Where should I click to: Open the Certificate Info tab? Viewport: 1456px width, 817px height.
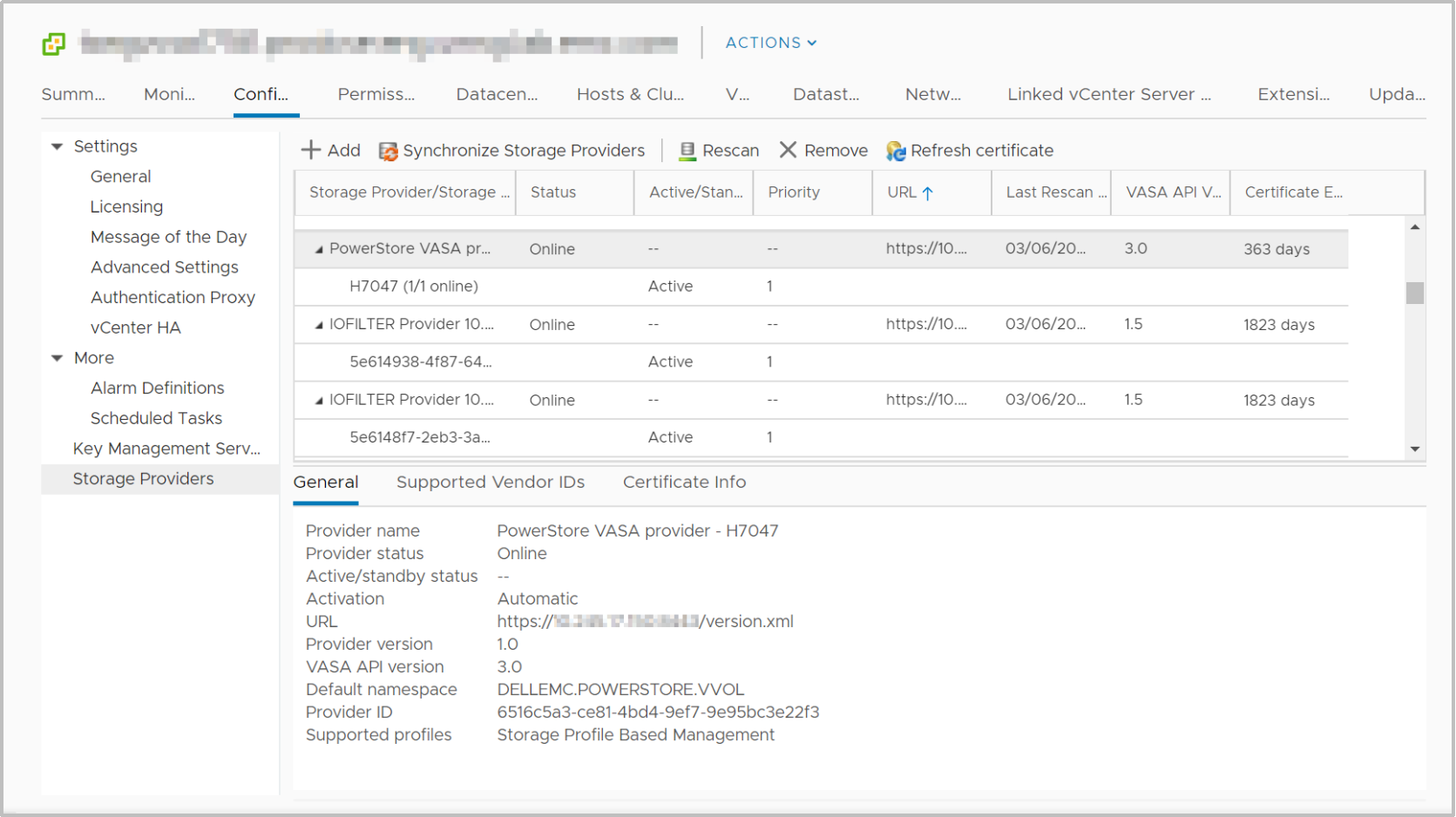[x=685, y=483]
